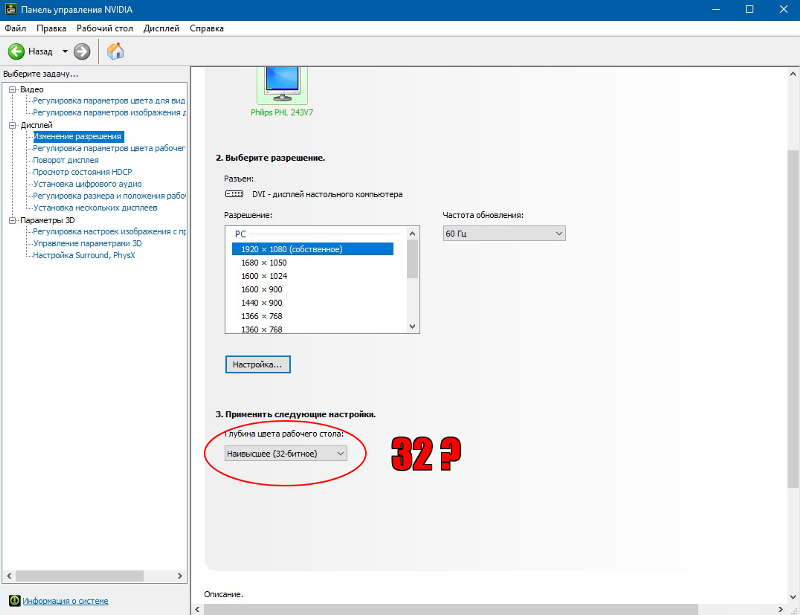Open the Файл menu
The image size is (800, 615).
coord(15,28)
